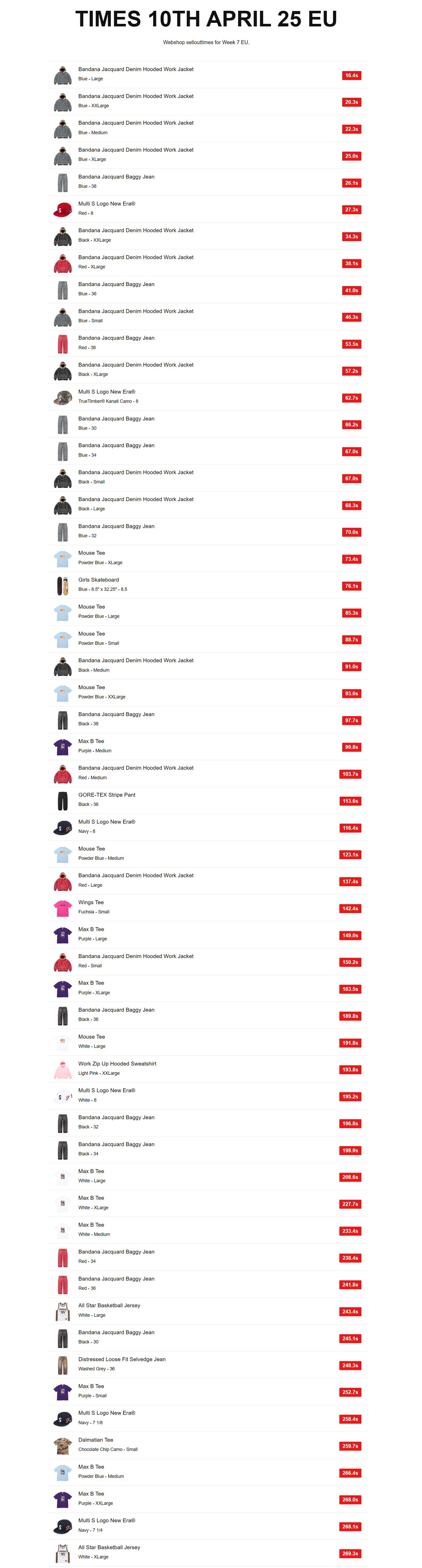Open the Girls Skateboard product title
Viewport: 422px width, 1568px height.
(x=99, y=580)
